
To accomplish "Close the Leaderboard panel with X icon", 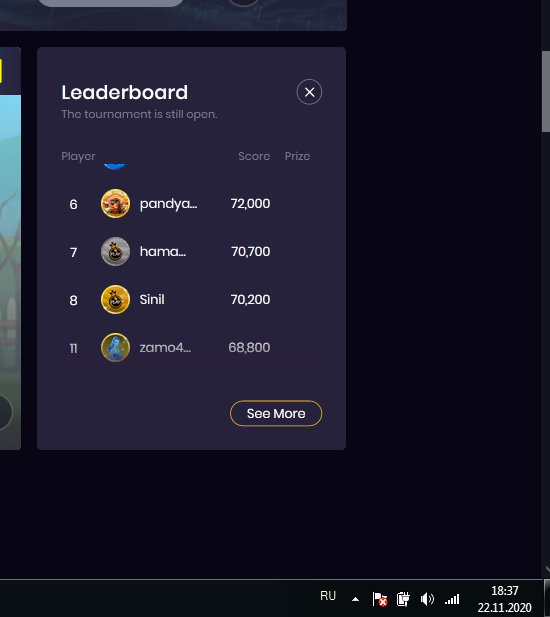I will pos(309,92).
